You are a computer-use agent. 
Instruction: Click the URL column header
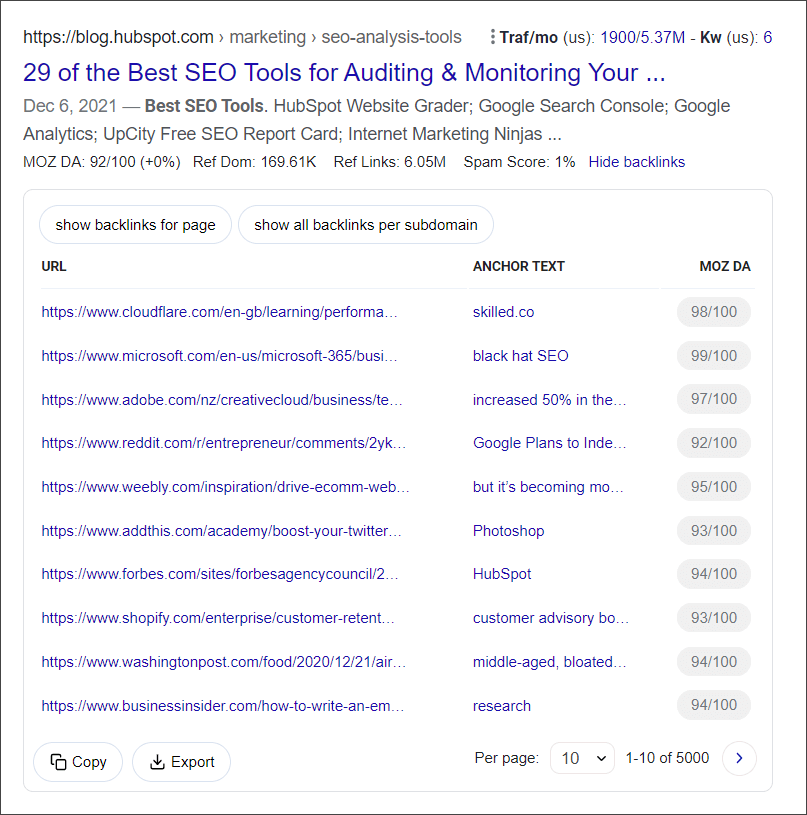[x=54, y=267]
